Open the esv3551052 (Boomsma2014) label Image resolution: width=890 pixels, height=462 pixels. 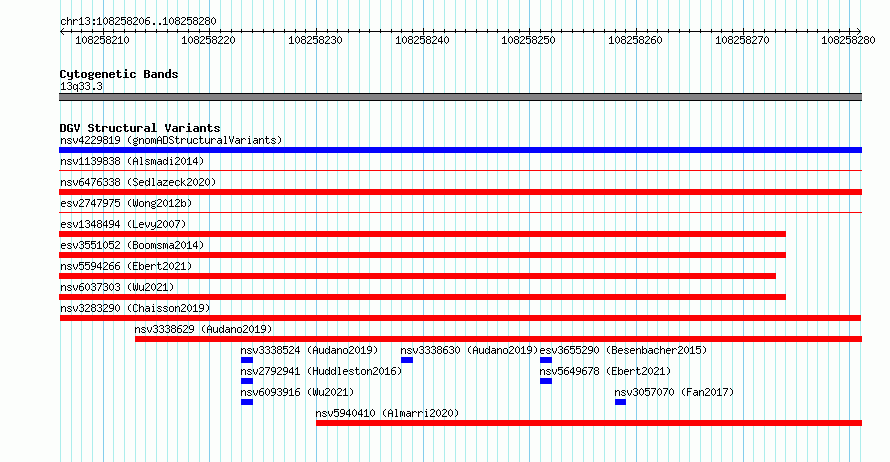pos(132,245)
